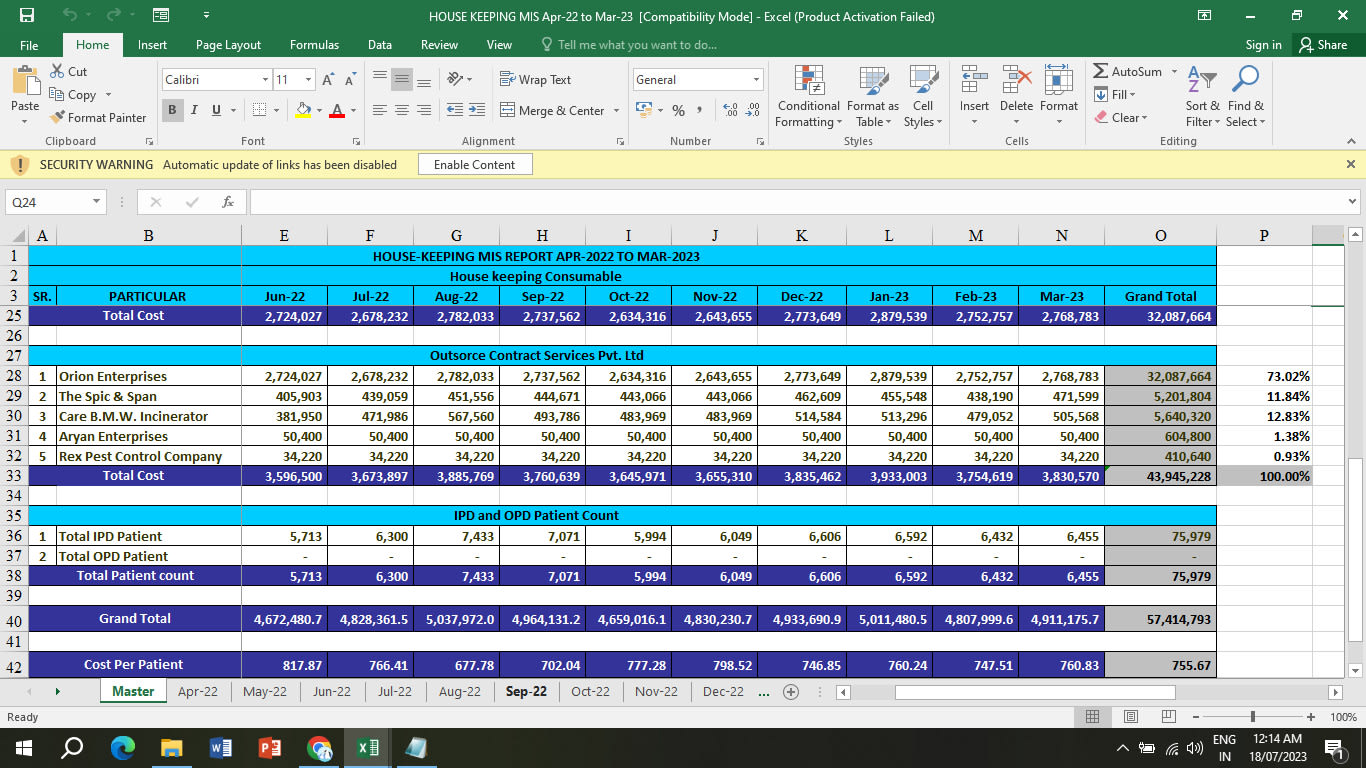
Task: Click zoom in plus button
Action: pos(1310,717)
